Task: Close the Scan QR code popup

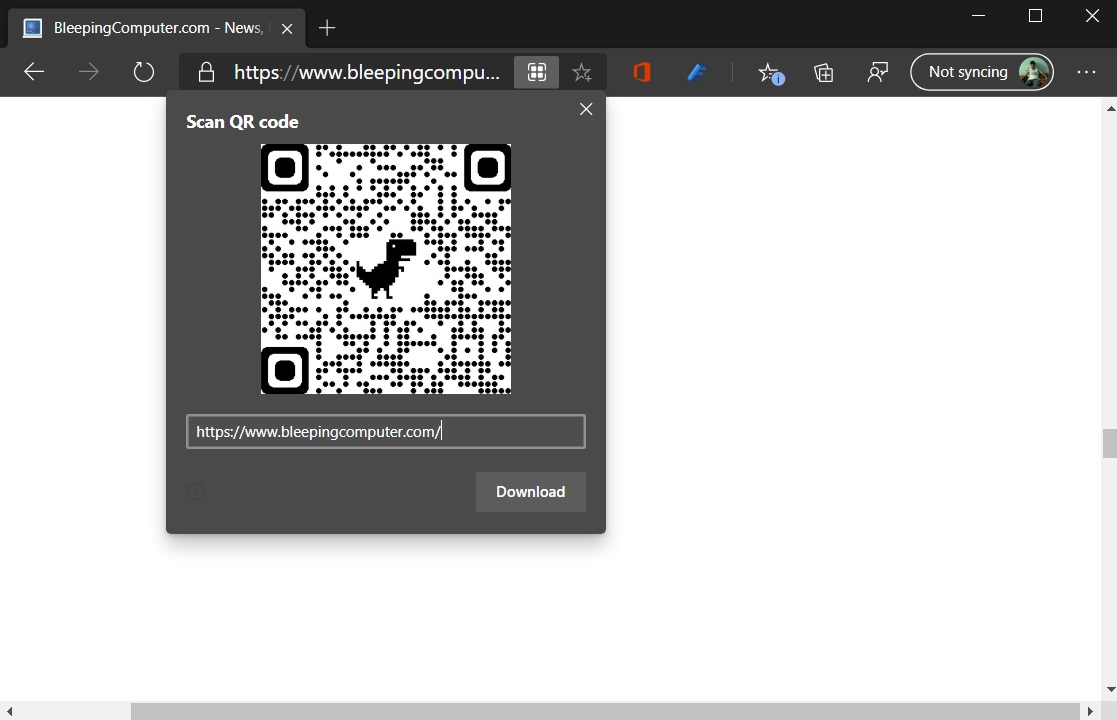Action: click(x=586, y=109)
